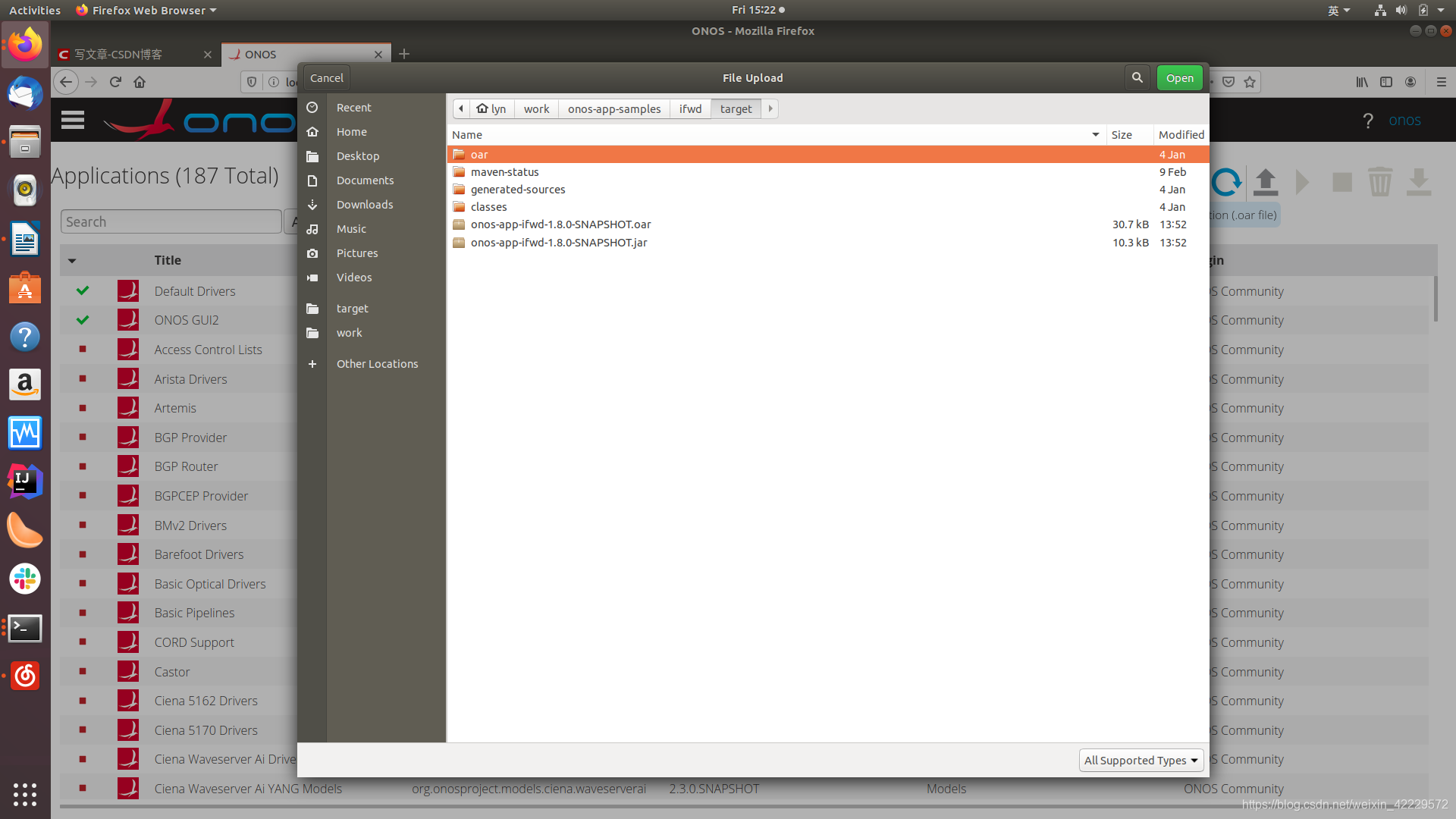Select onos-app-ifwd-1.8.0-SNAPSHOT.oar file

pyautogui.click(x=828, y=224)
